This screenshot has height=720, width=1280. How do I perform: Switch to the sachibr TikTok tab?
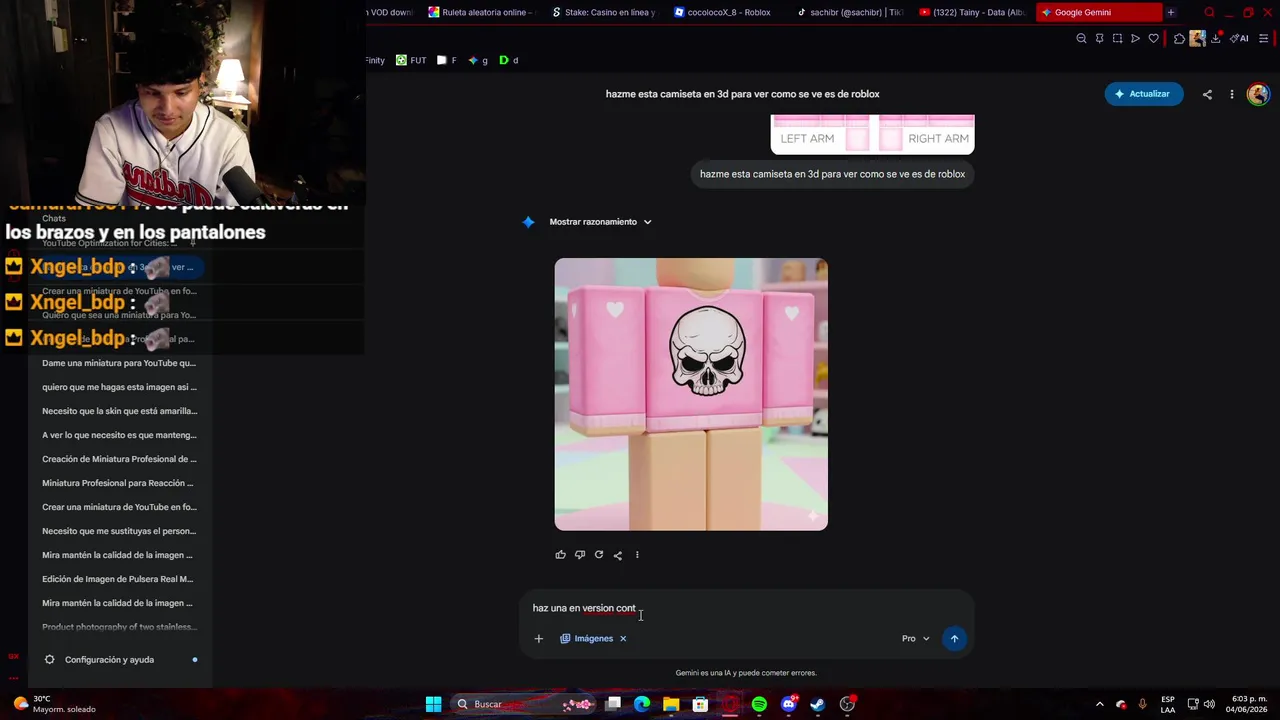click(848, 12)
